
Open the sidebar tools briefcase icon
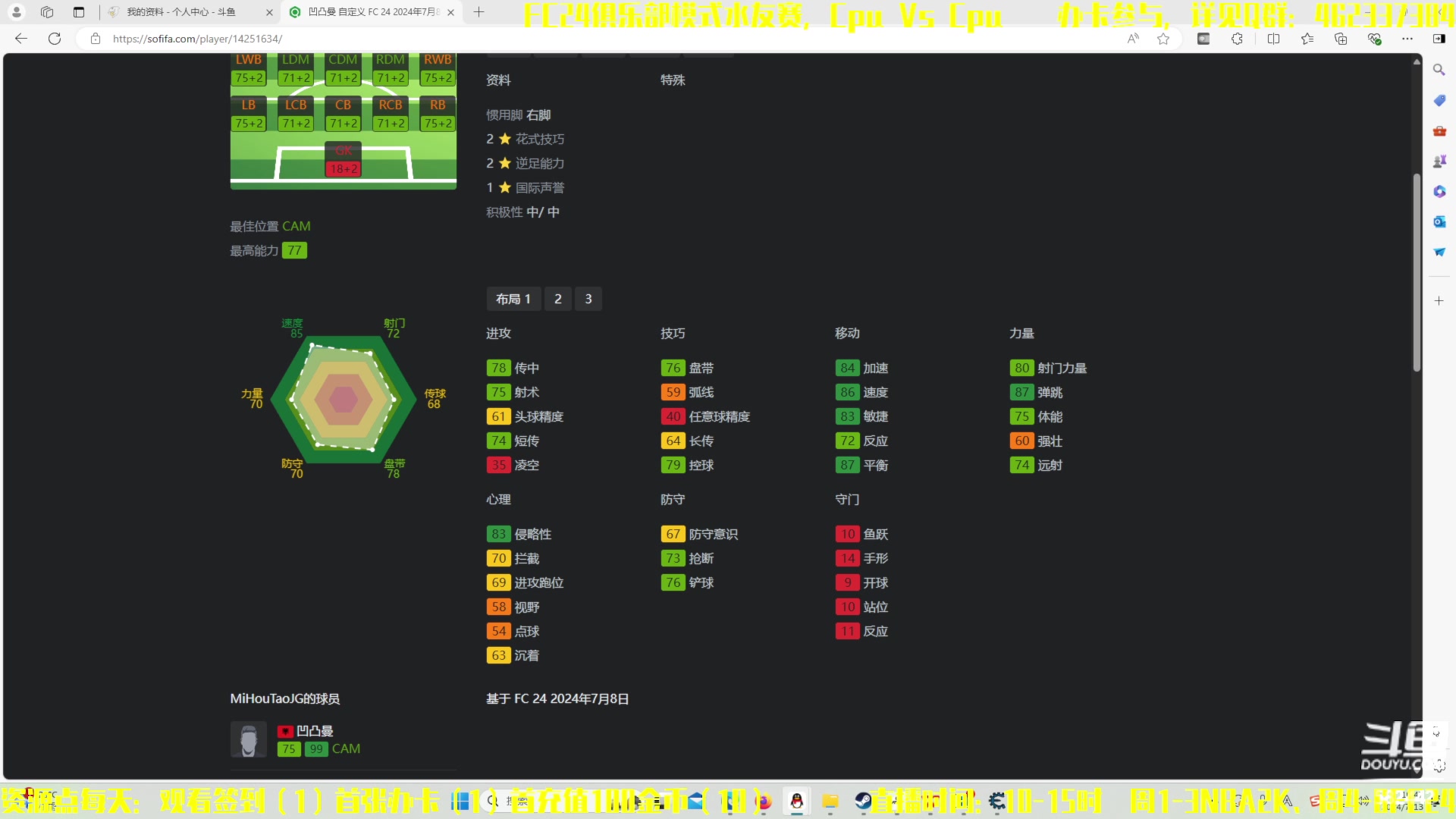tap(1439, 130)
